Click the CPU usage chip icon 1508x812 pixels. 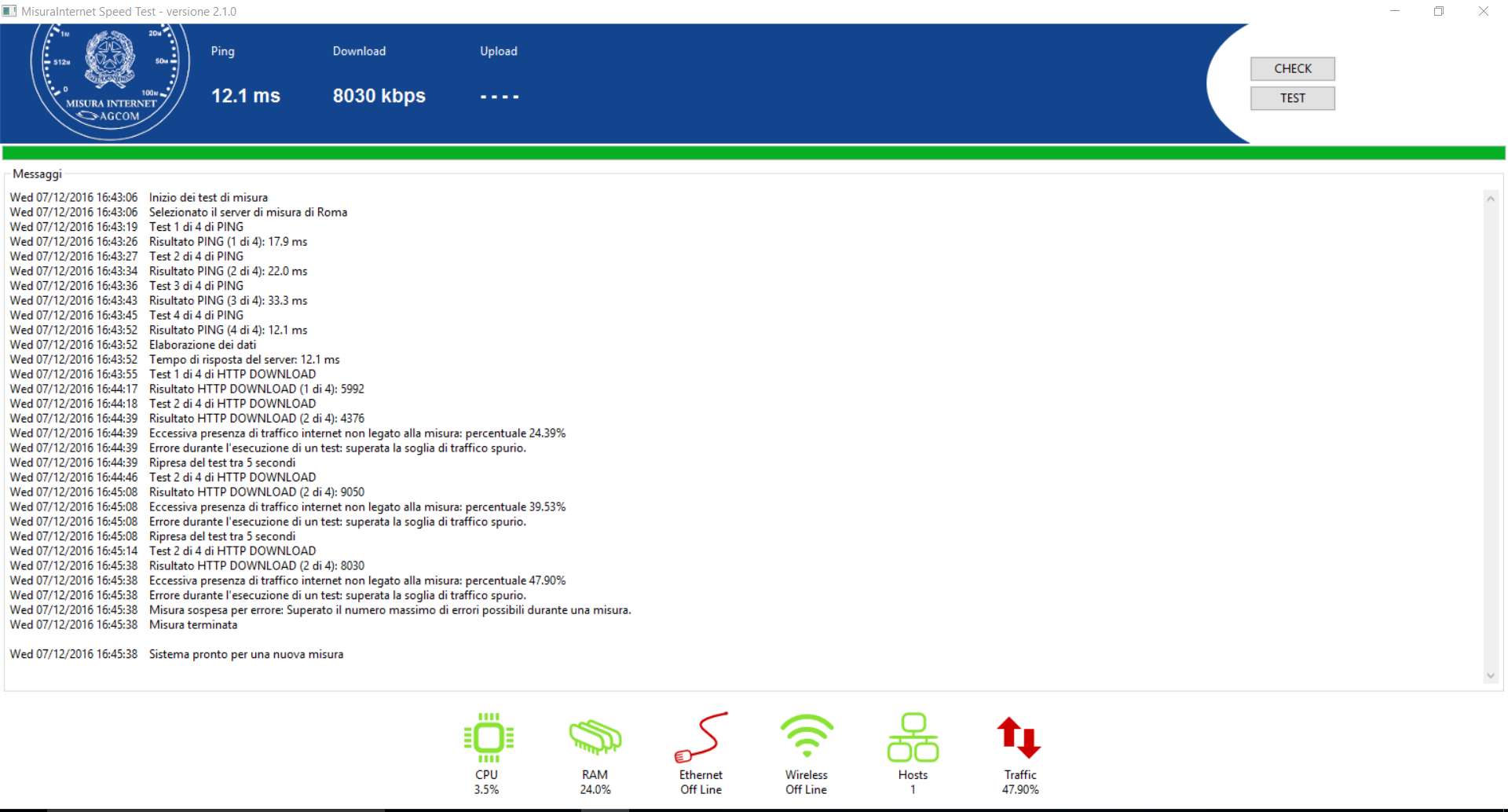click(488, 737)
